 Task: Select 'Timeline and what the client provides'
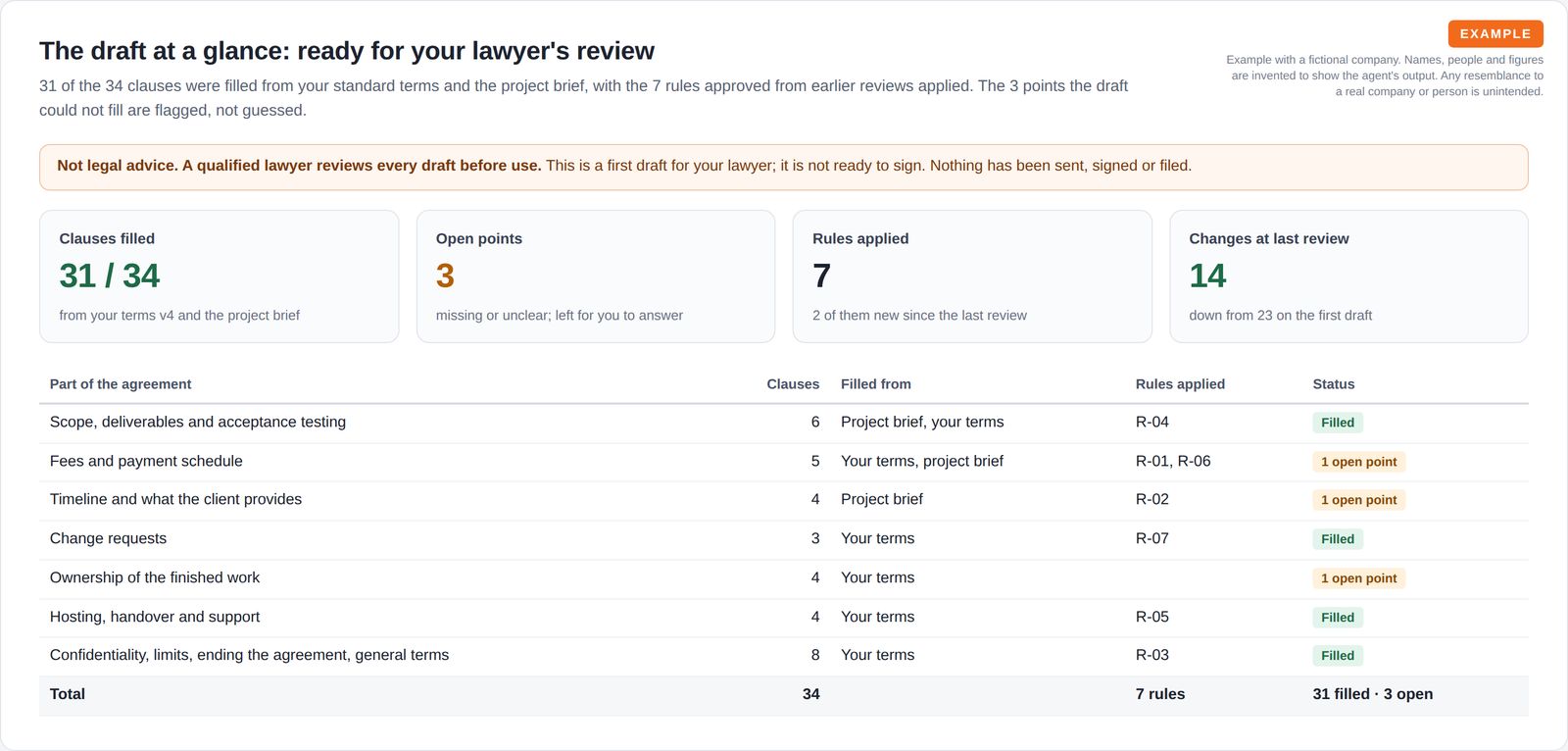175,499
